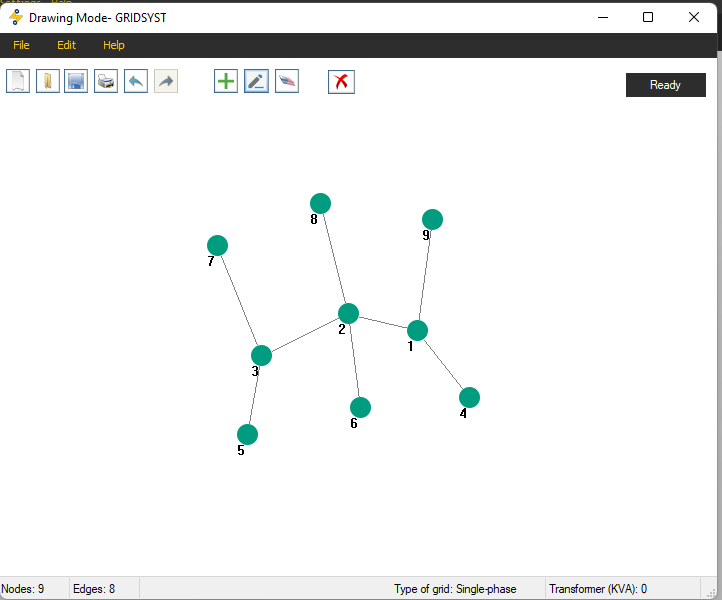Open the Help menu

(114, 45)
